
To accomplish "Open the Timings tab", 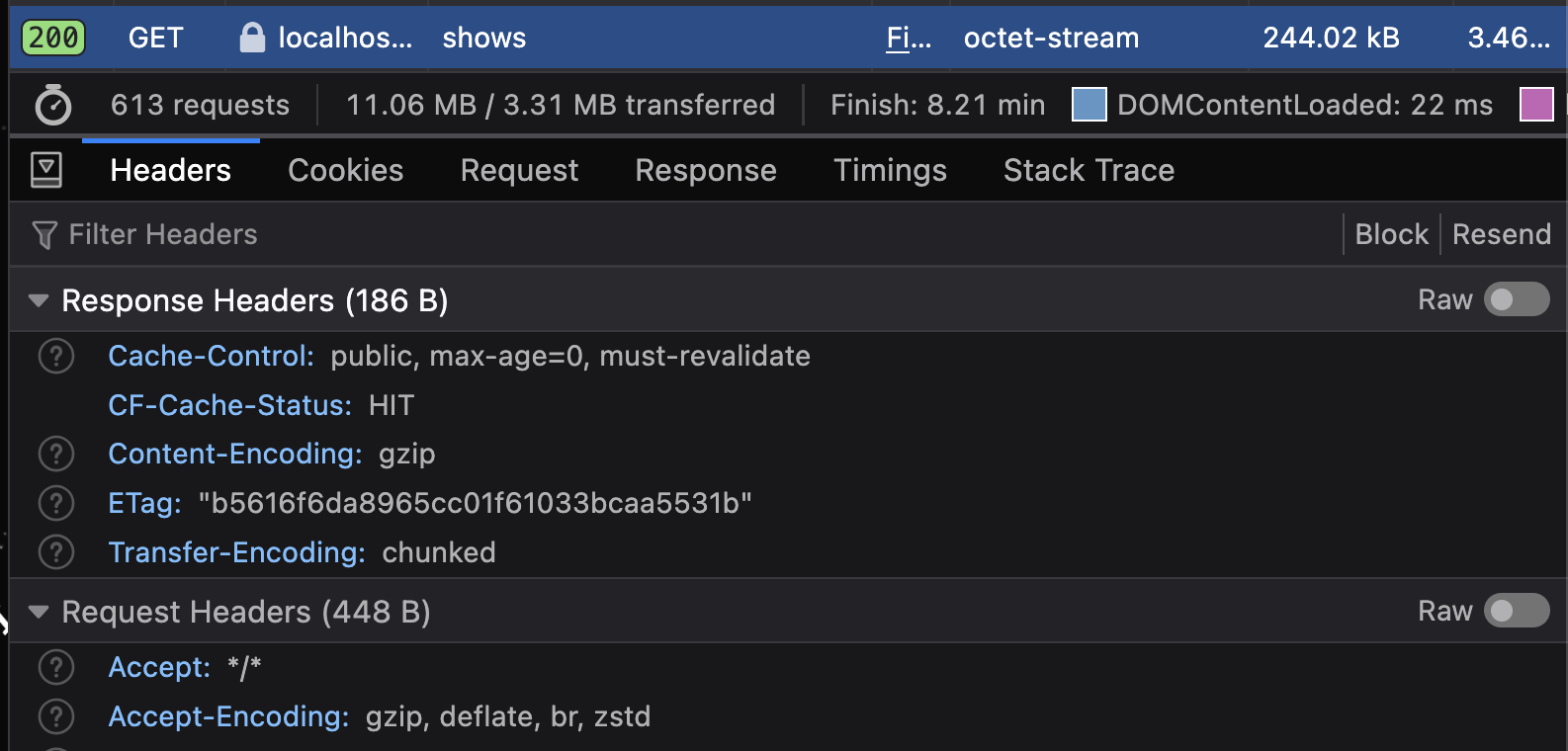I will pos(890,170).
